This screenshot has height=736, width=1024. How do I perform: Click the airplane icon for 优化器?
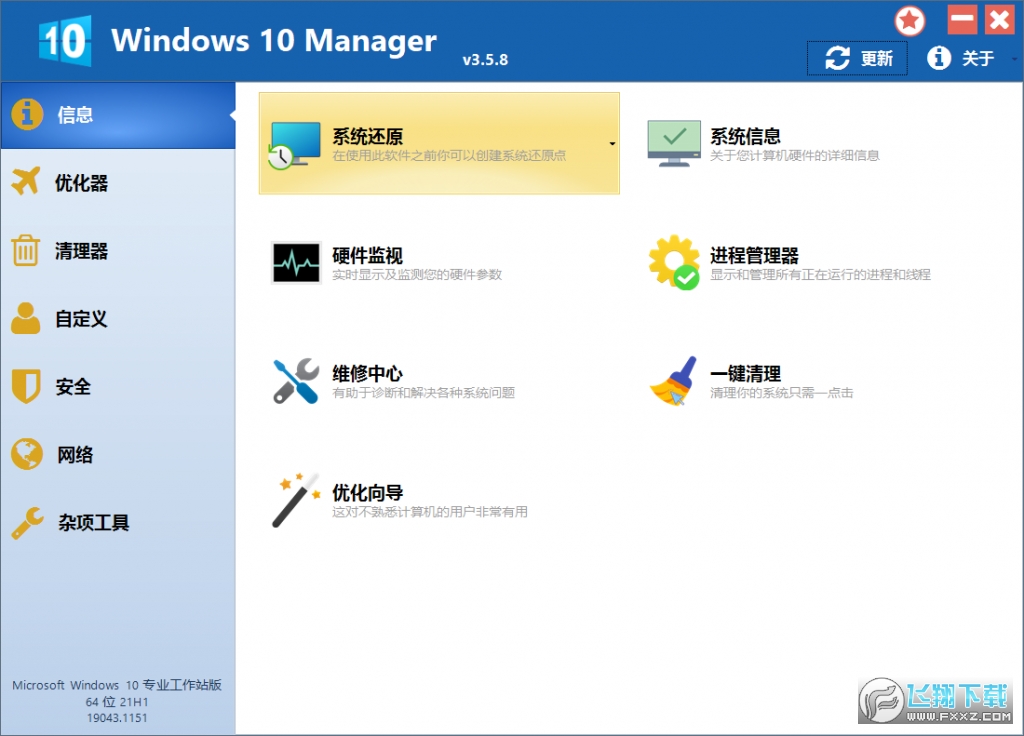26,182
